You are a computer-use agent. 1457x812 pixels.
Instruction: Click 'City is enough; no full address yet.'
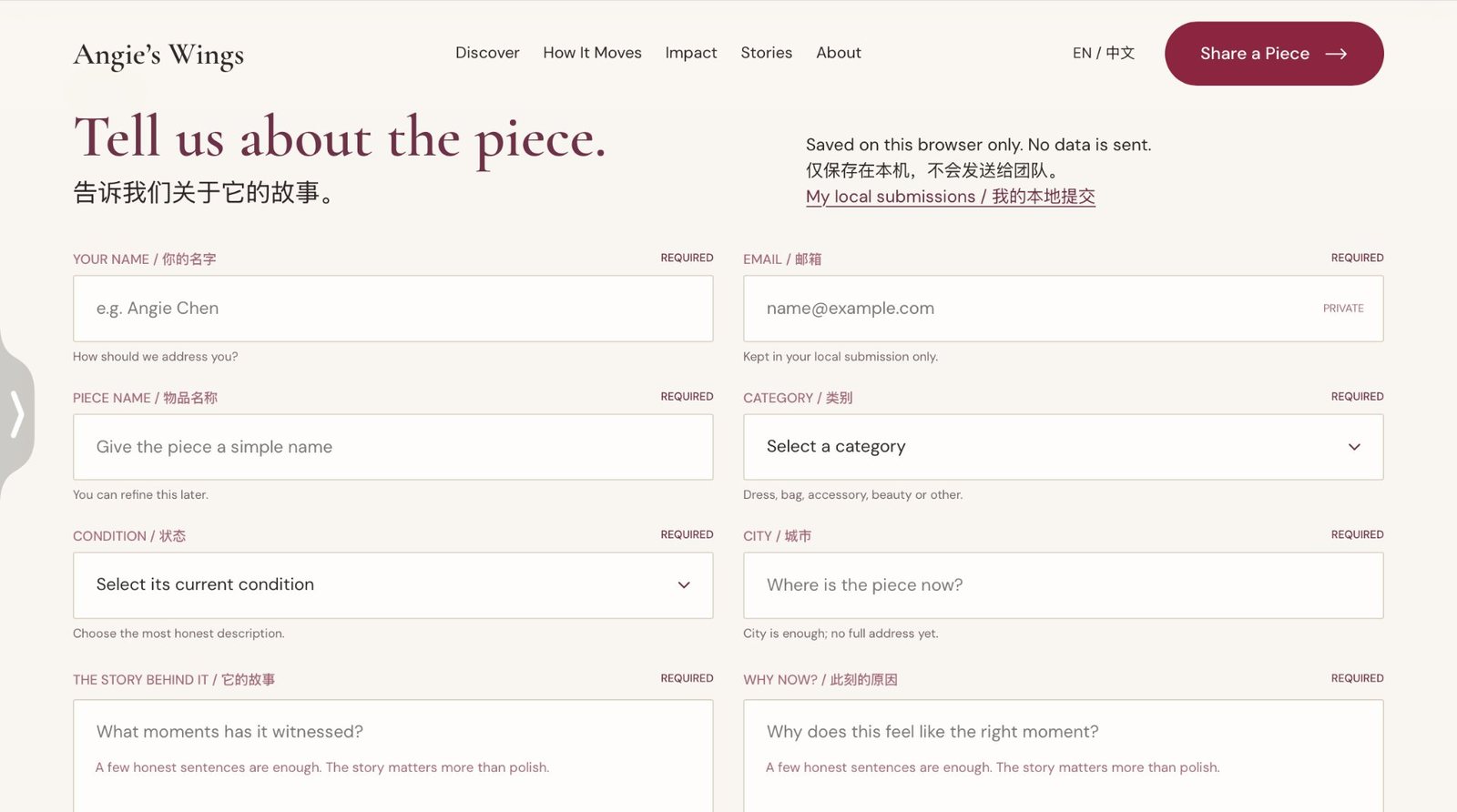coord(841,634)
